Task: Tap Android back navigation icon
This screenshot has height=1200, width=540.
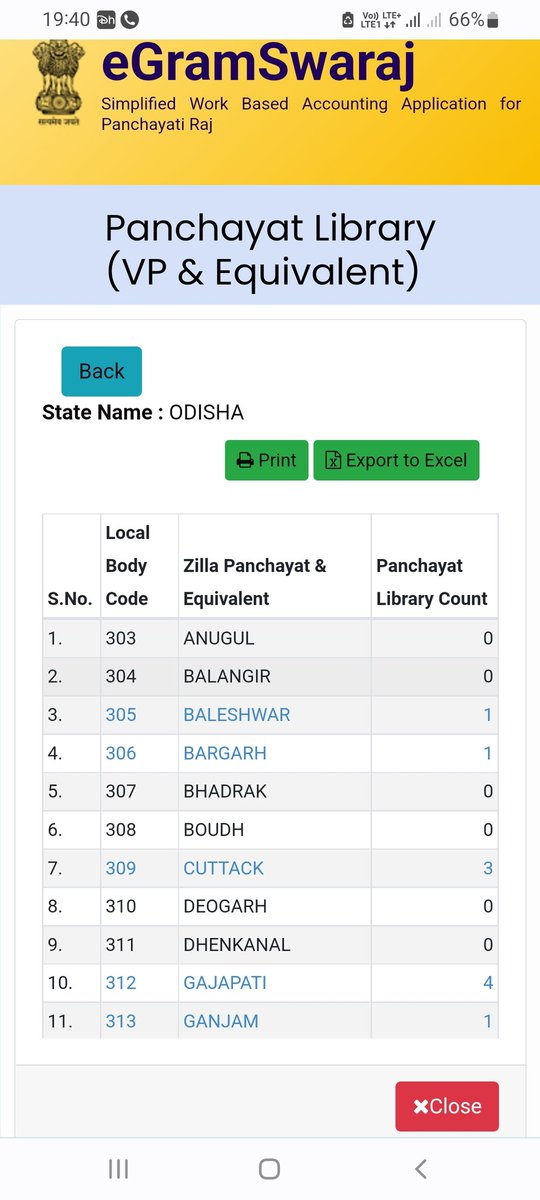Action: coord(421,1168)
